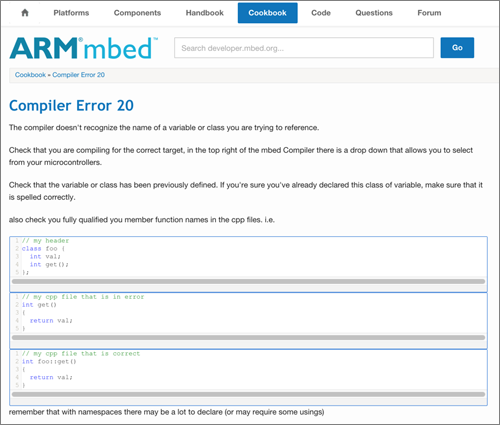Image resolution: width=500 pixels, height=425 pixels.
Task: Click scrollbar under the correct cpp code block
Action: click(248, 394)
